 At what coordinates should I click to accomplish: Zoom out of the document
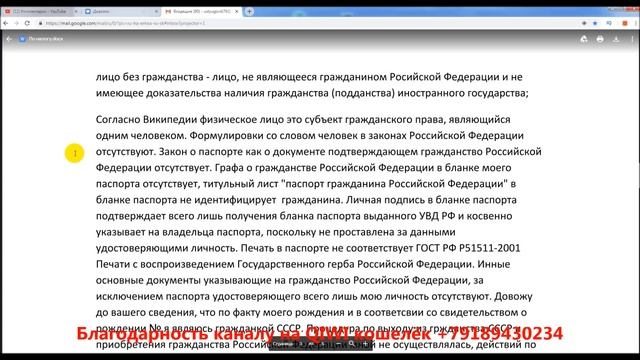tap(338, 344)
